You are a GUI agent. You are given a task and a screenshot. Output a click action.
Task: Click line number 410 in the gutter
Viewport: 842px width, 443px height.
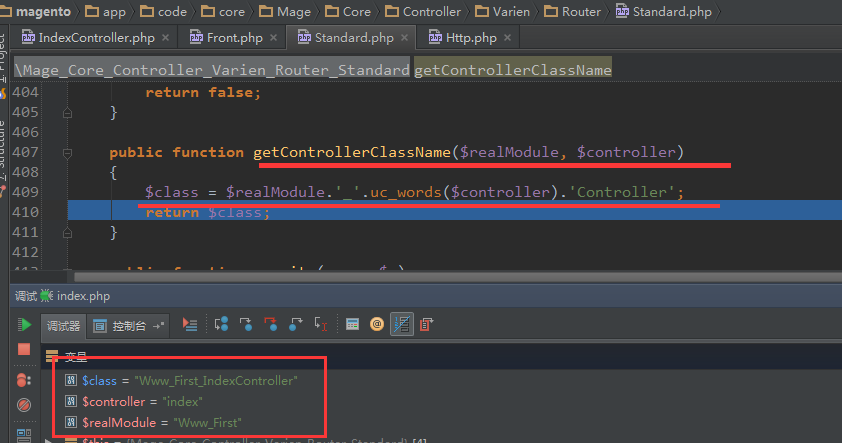pos(25,212)
